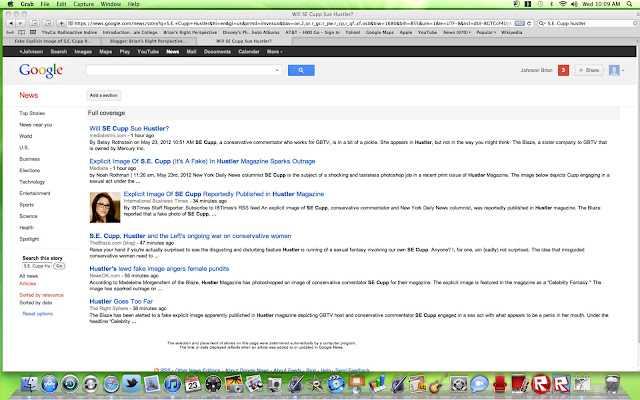Open Safari compass icon in dock
This screenshot has width=640, height=400.
(111, 384)
